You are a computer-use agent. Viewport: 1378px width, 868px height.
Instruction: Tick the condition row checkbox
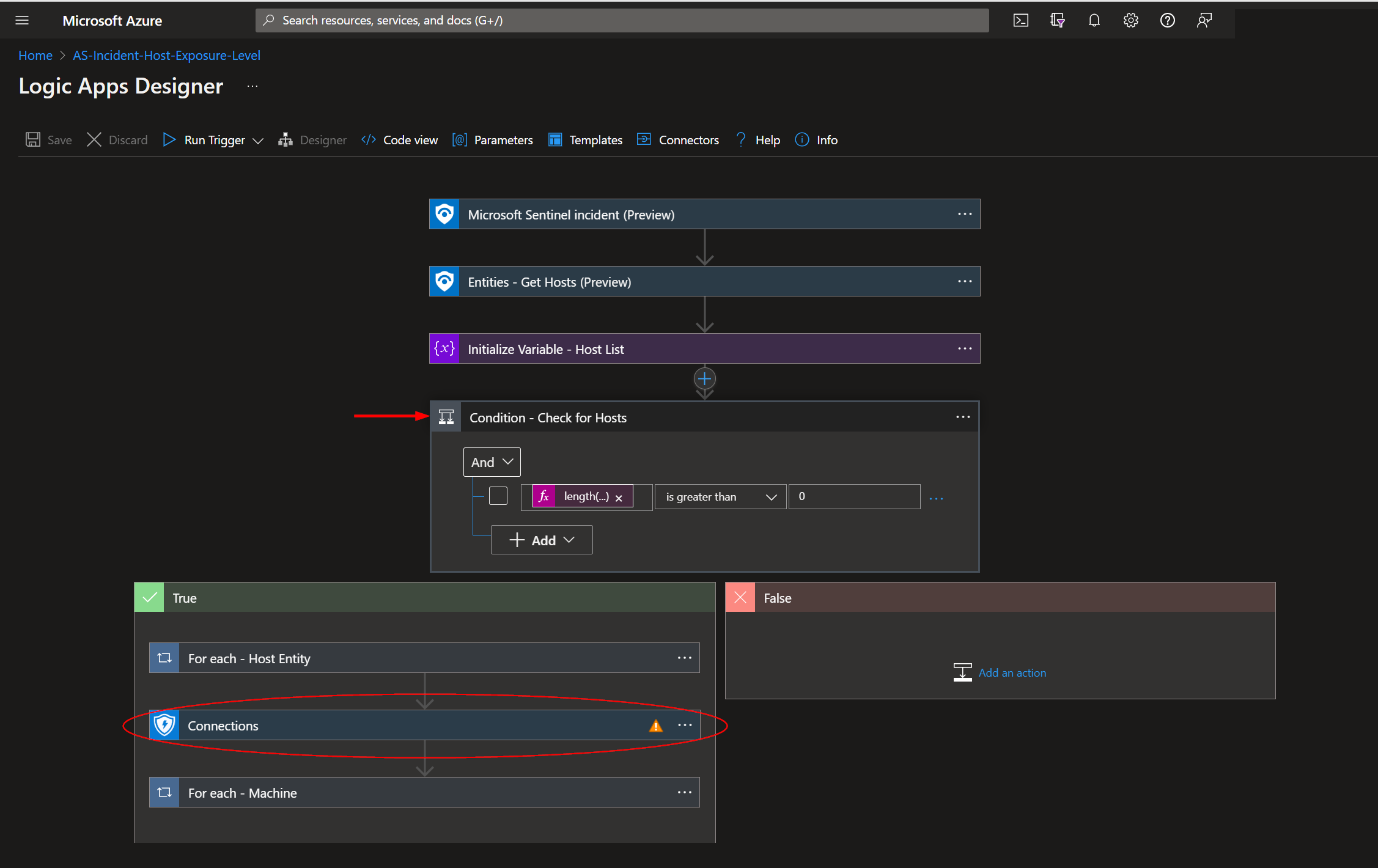498,496
